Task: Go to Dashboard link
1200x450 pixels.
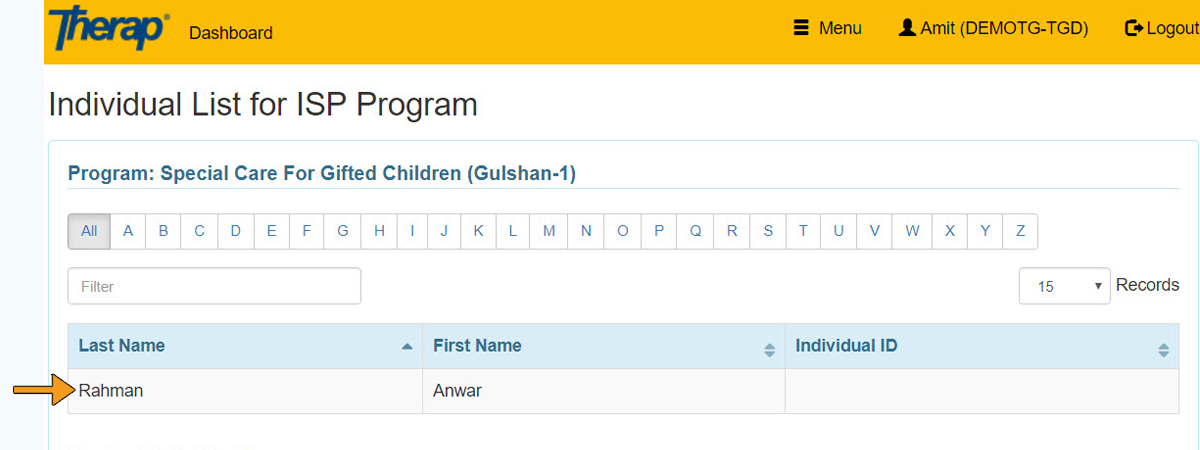Action: tap(230, 33)
